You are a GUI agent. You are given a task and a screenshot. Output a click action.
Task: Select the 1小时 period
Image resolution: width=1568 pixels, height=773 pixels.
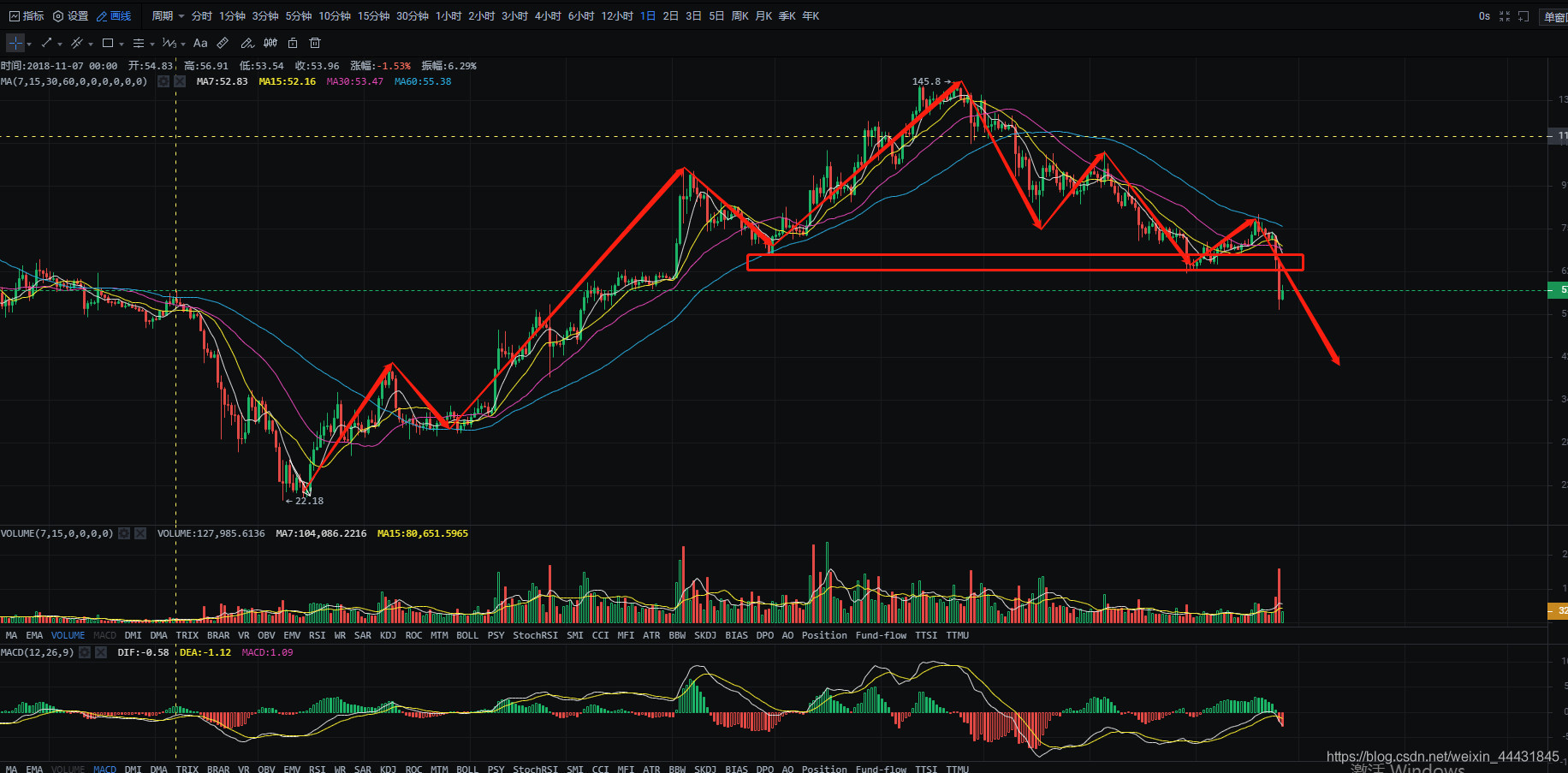[x=448, y=16]
